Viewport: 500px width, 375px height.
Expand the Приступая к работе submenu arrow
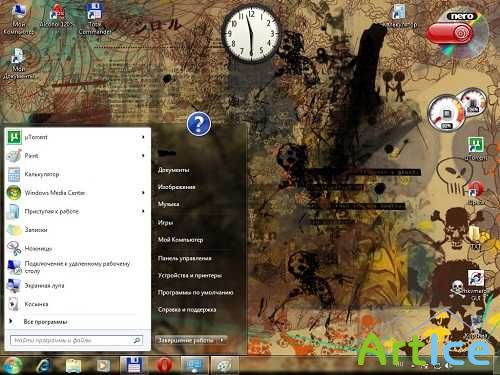pos(143,211)
